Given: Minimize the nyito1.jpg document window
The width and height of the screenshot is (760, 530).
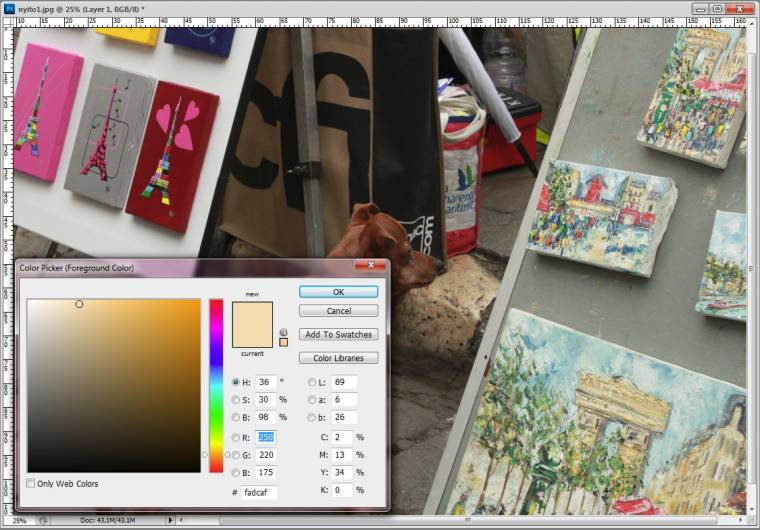Looking at the screenshot, I should 700,8.
